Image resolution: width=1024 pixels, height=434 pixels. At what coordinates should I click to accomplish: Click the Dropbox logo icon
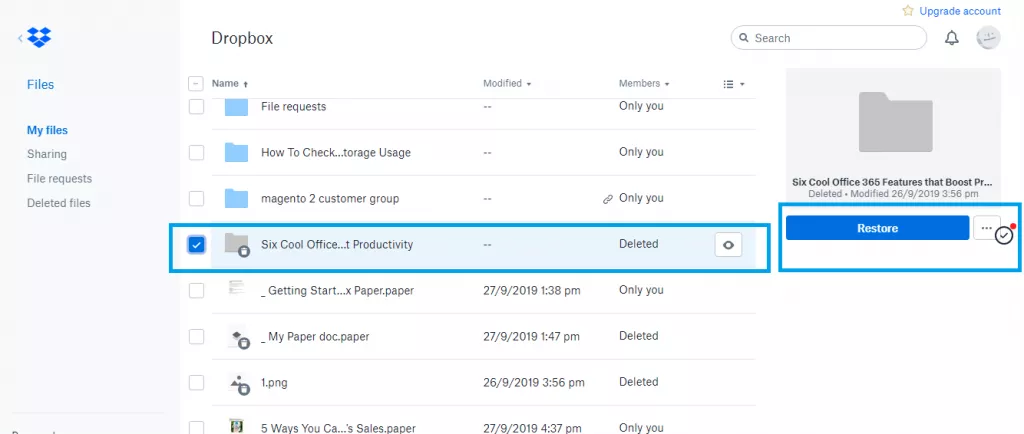(x=39, y=37)
